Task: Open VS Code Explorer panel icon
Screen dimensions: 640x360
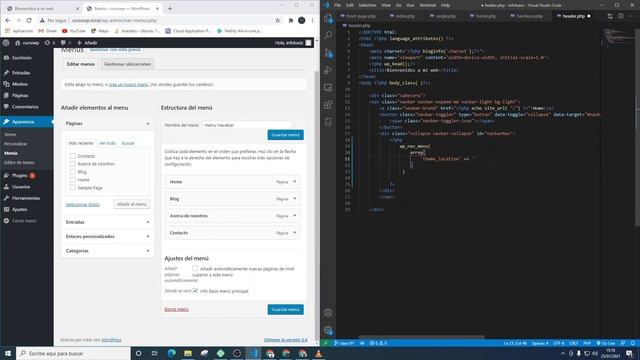Action: (328, 19)
